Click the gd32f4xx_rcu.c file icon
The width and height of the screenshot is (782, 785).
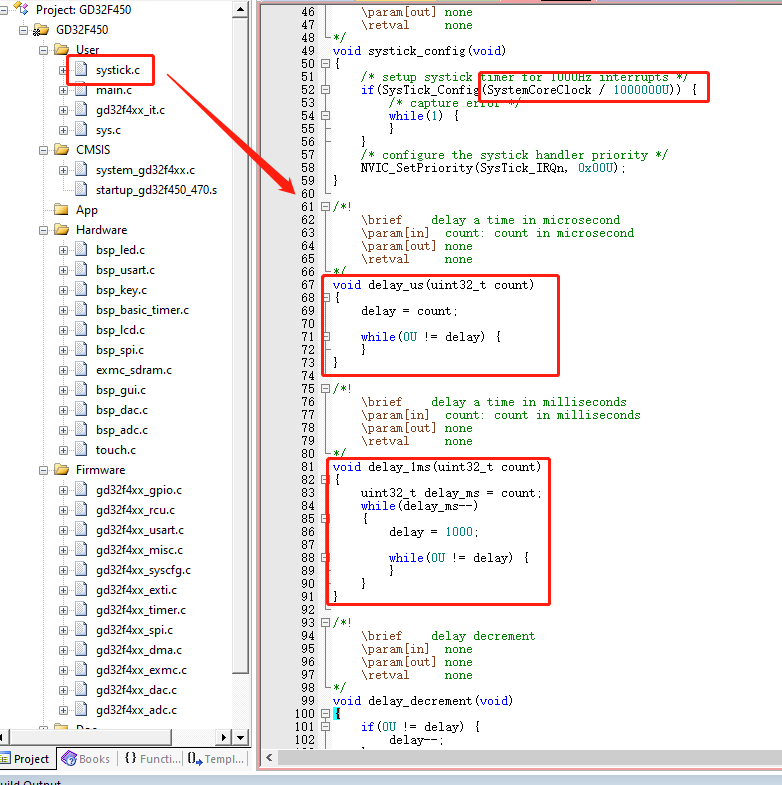point(81,510)
